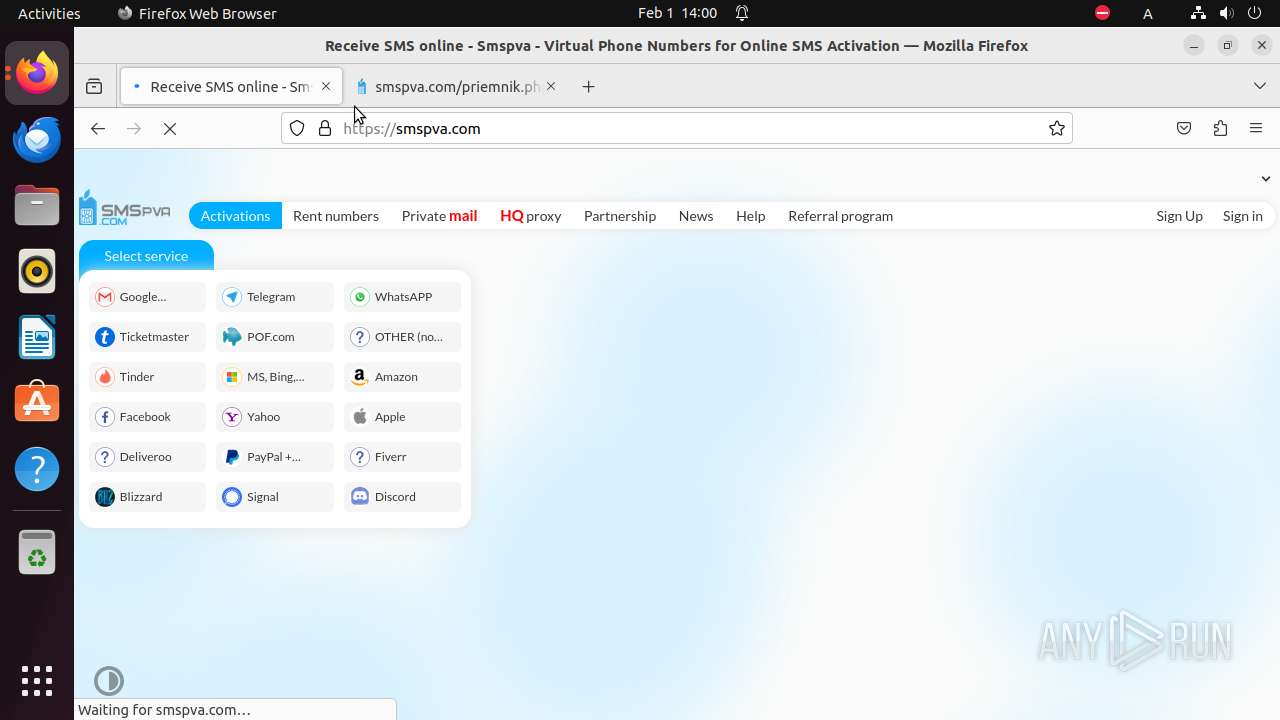Choose the Tinder service
The image size is (1280, 720).
(x=147, y=377)
